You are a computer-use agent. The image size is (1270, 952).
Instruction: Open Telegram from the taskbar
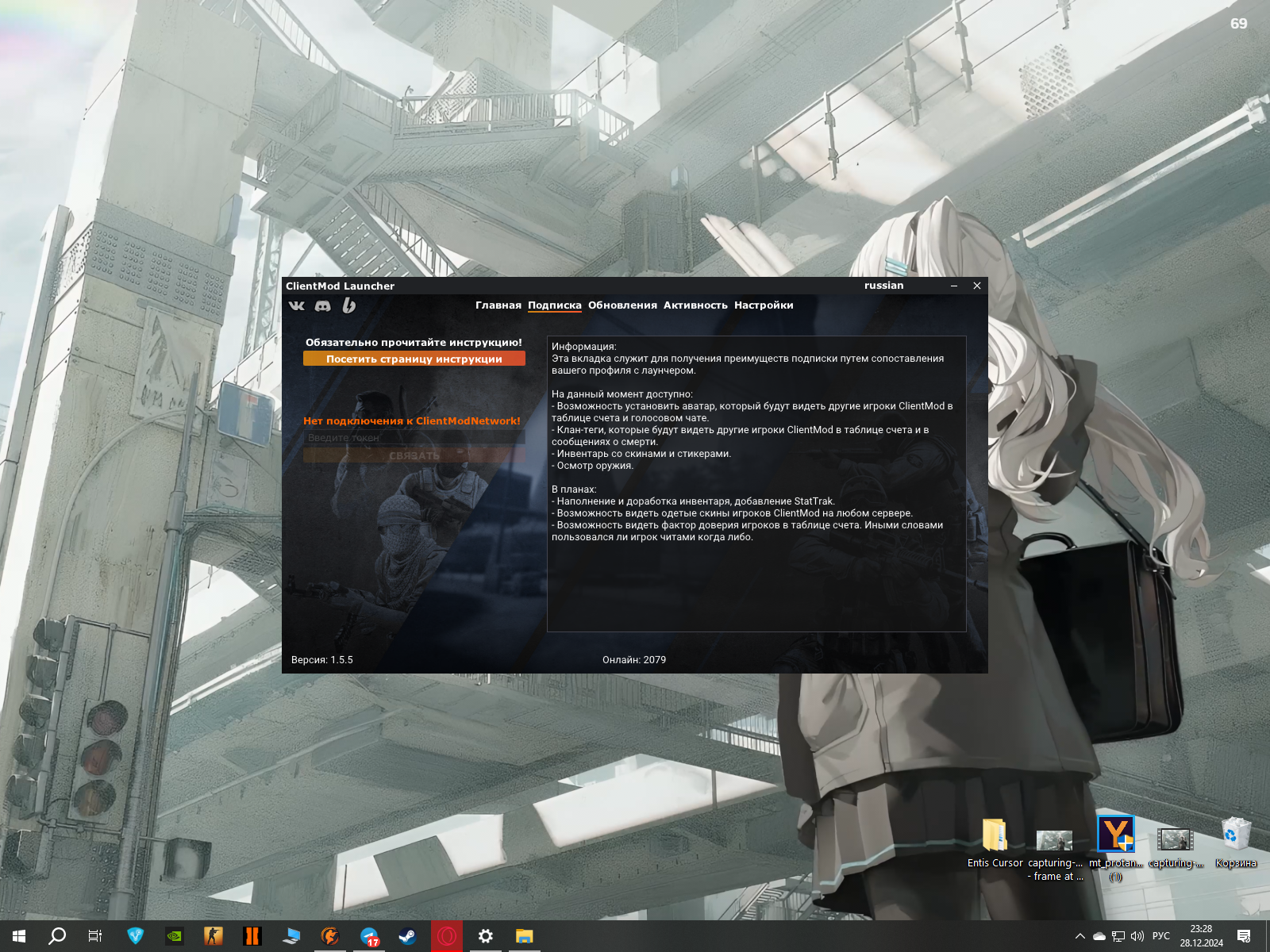[x=369, y=936]
